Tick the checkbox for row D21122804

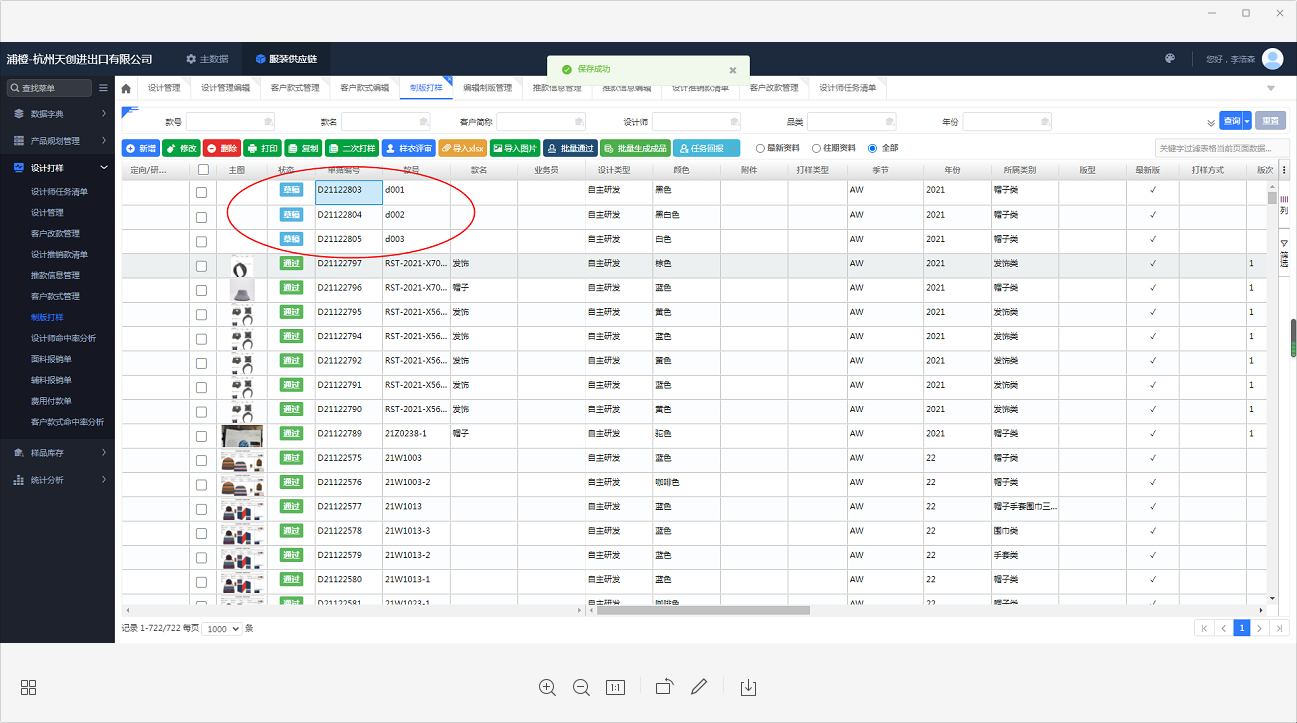tap(202, 217)
